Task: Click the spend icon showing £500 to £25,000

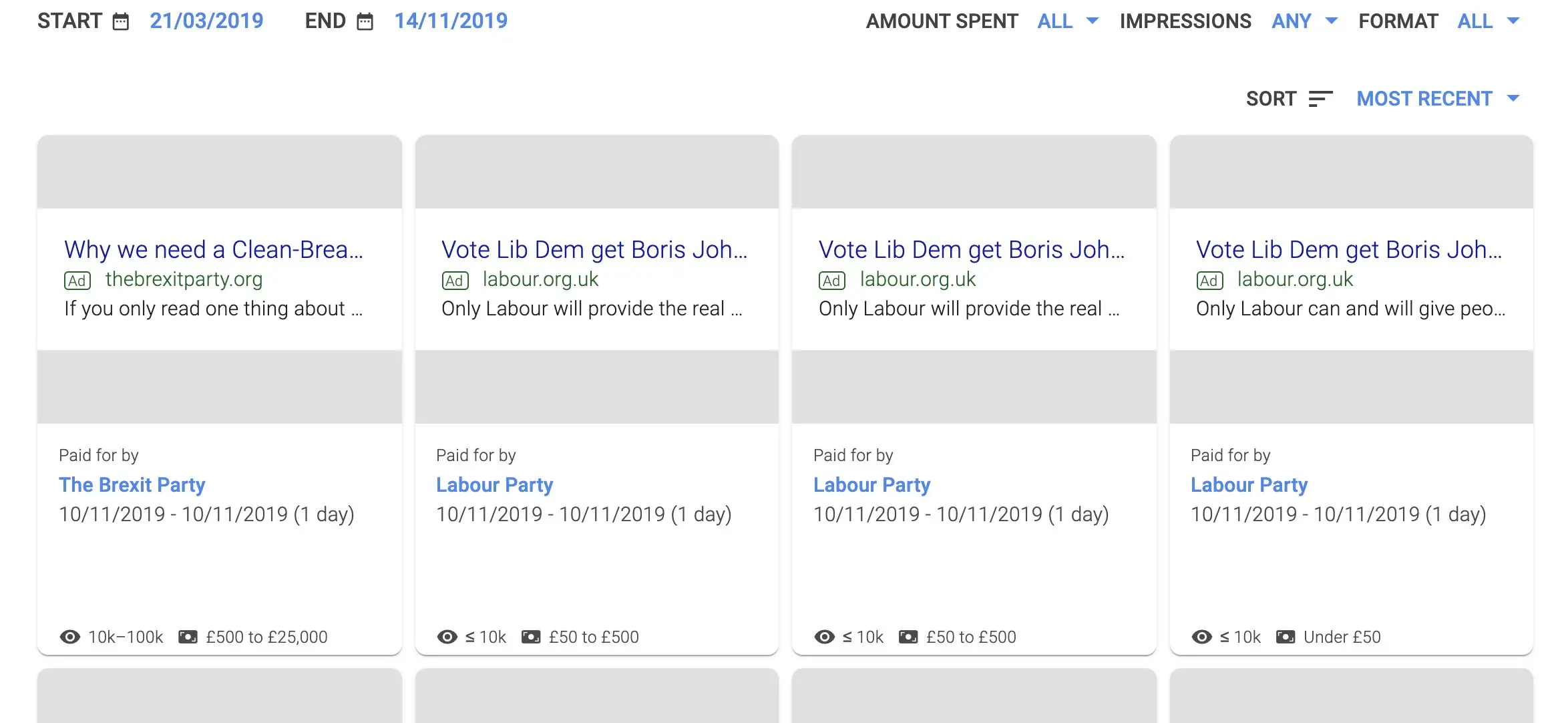Action: pos(189,637)
